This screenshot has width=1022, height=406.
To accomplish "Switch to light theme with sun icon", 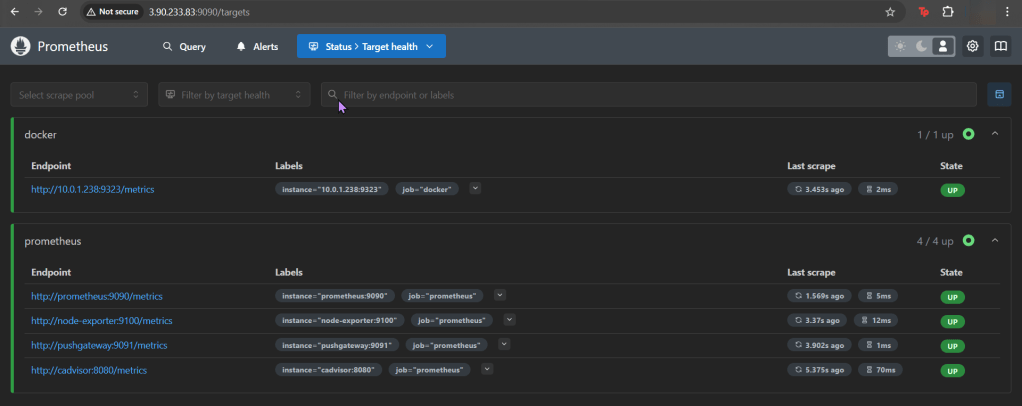I will coord(900,47).
